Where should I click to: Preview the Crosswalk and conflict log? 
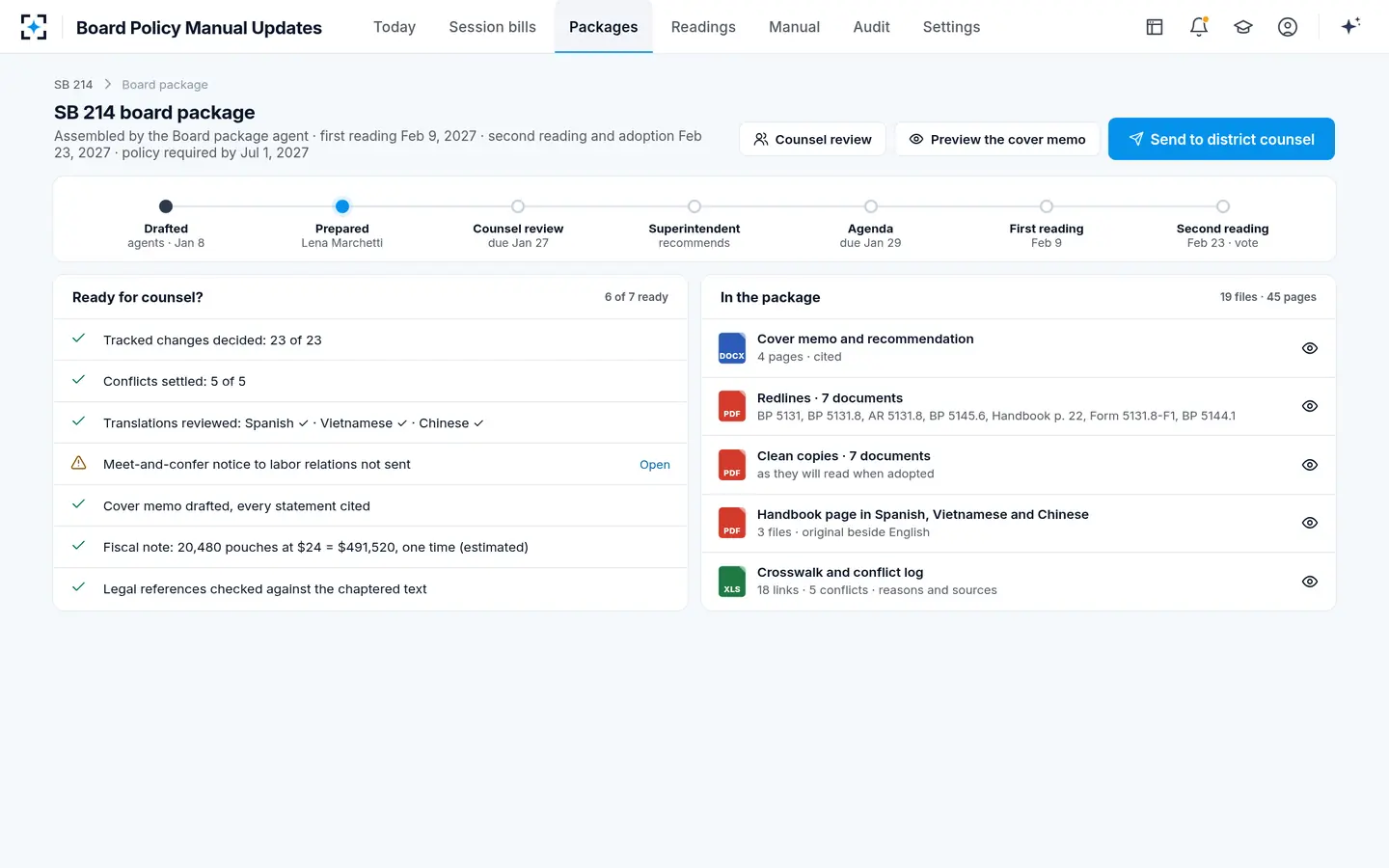[1310, 582]
